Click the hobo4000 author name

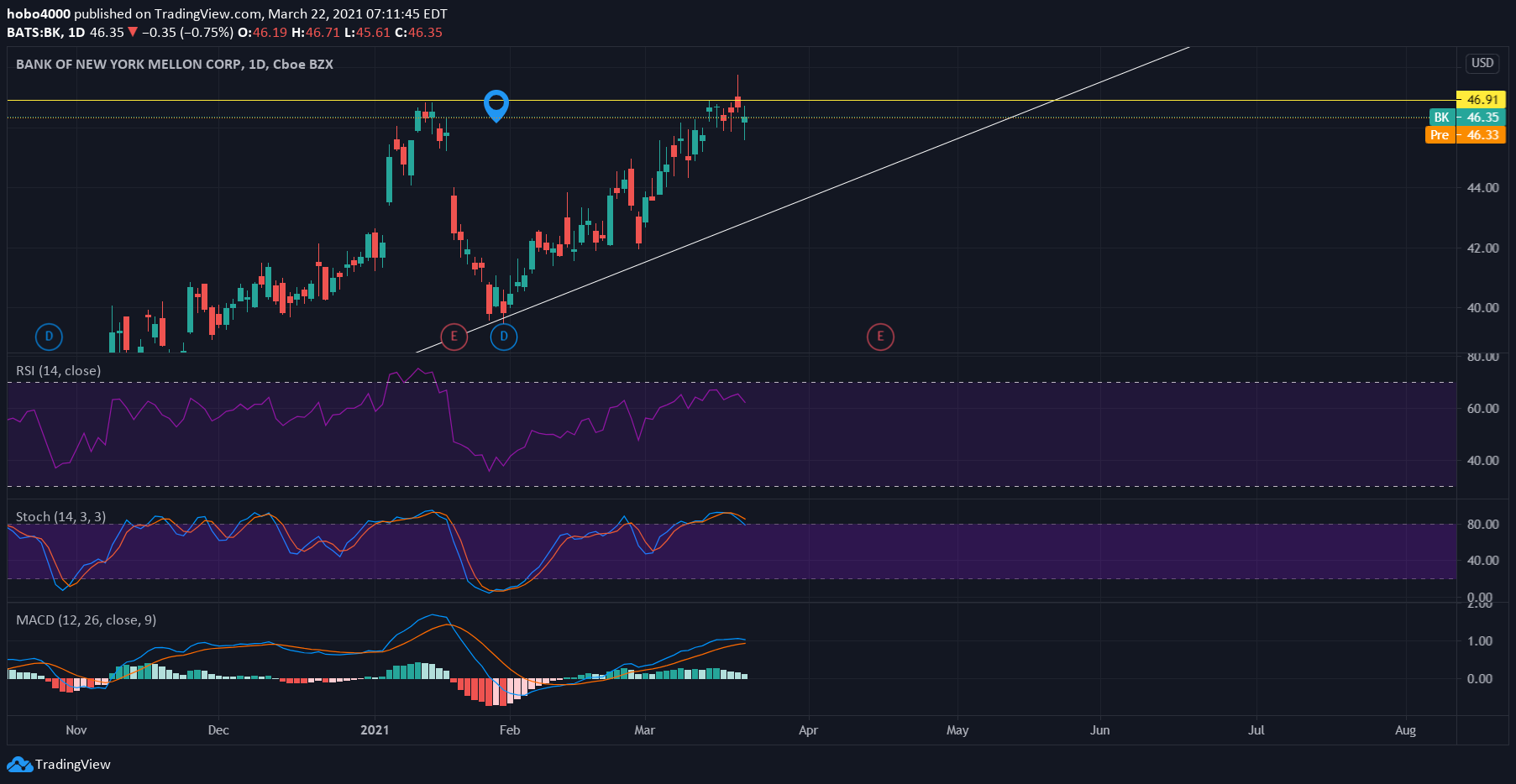pyautogui.click(x=39, y=14)
